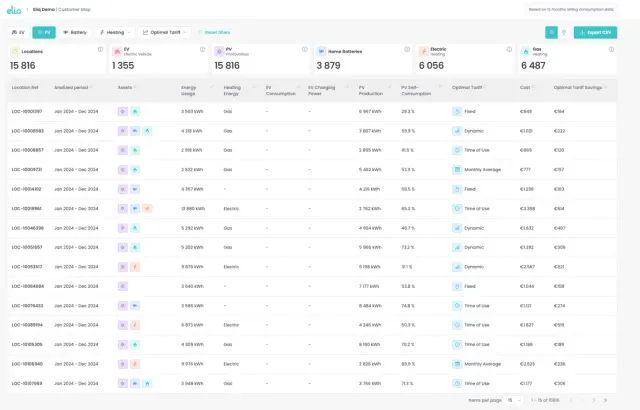
Task: Click Heating Energy column header
Action: point(232,91)
